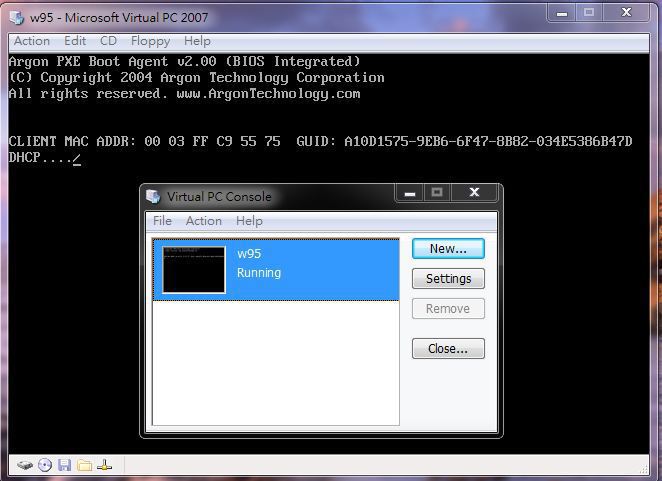Click the Virtual PC Console title icon
662x481 pixels.
click(153, 196)
